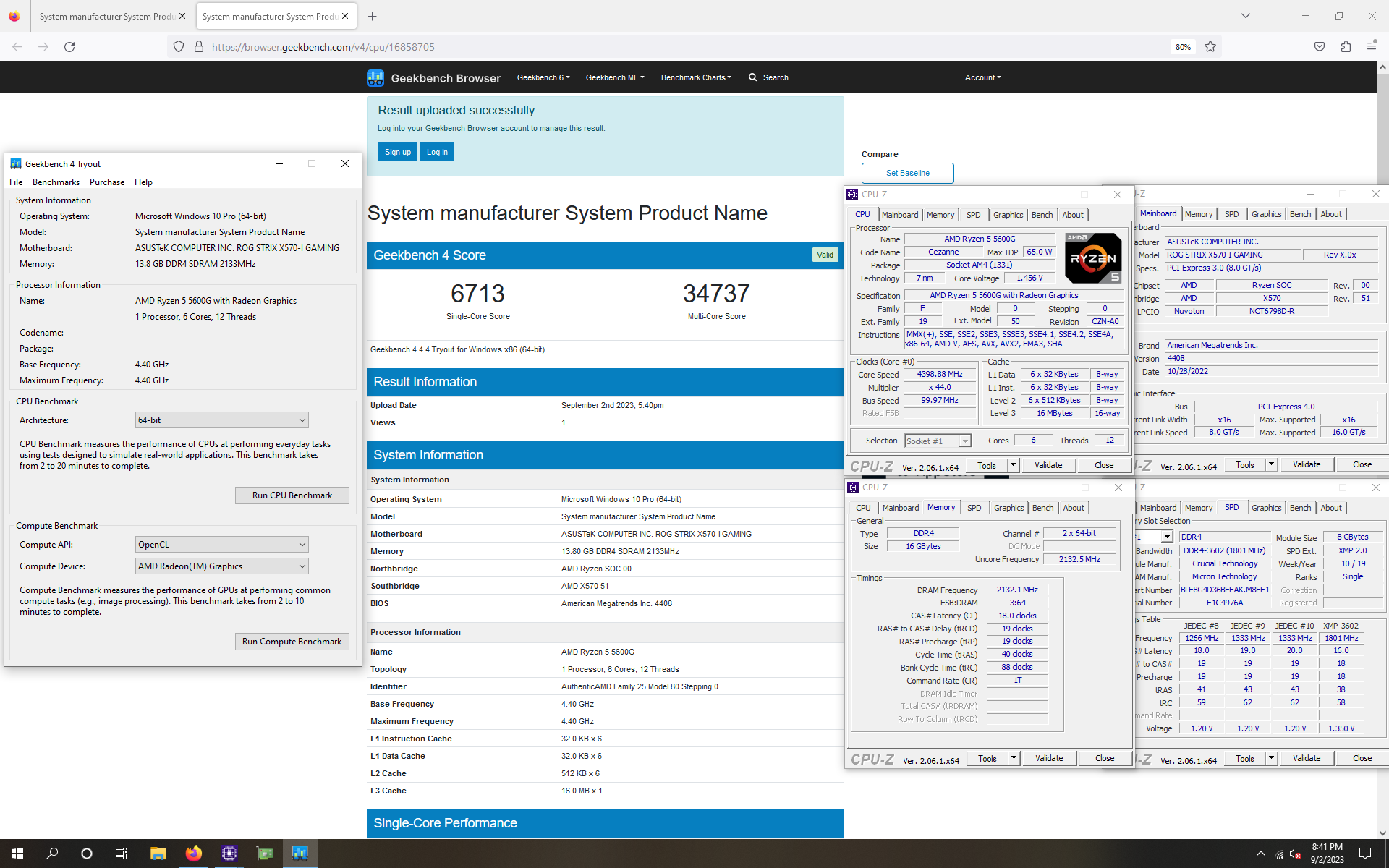Close the first browser tab
The width and height of the screenshot is (1389, 868).
(182, 16)
